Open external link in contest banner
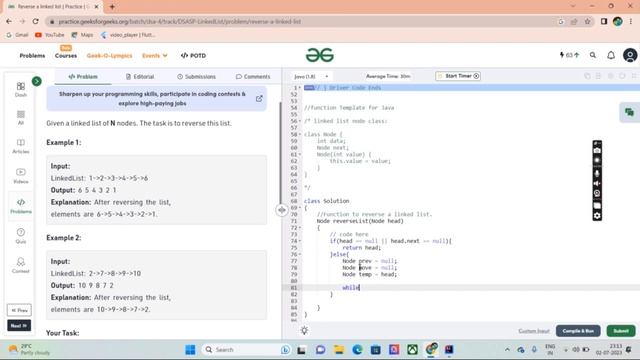The width and height of the screenshot is (640, 360). 259,99
